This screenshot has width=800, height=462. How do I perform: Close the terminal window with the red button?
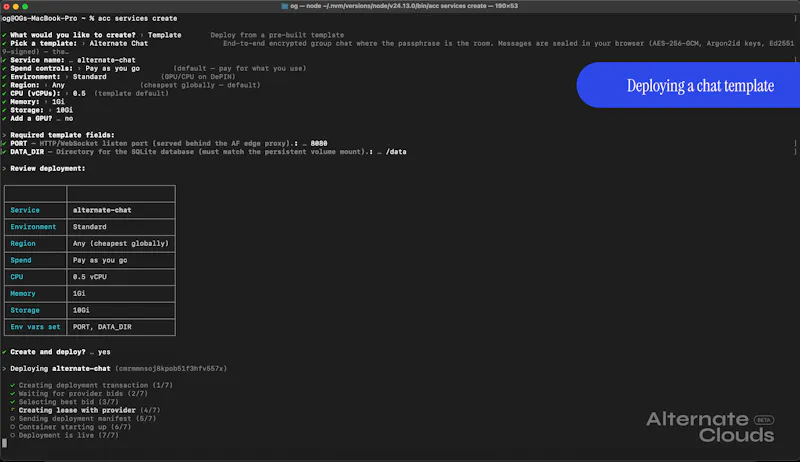7,7
